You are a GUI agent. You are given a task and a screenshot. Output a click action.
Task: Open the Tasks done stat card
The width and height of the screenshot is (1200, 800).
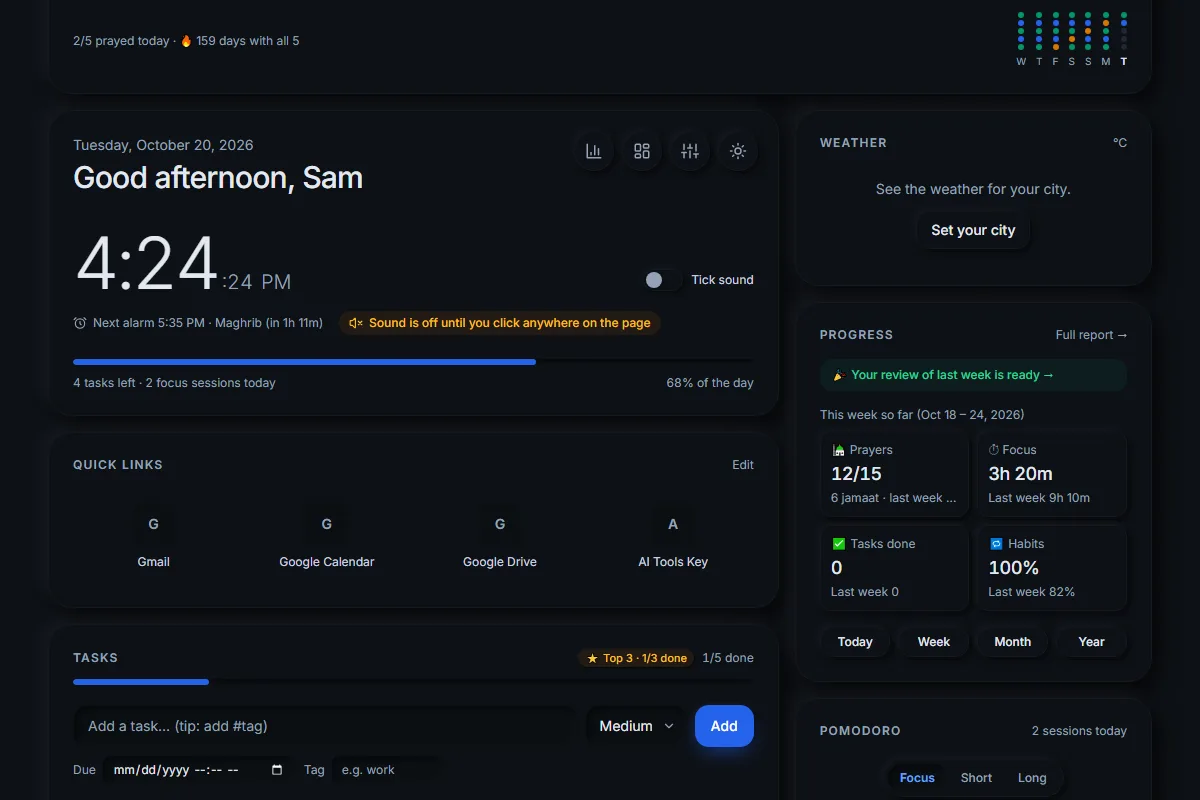pos(895,568)
